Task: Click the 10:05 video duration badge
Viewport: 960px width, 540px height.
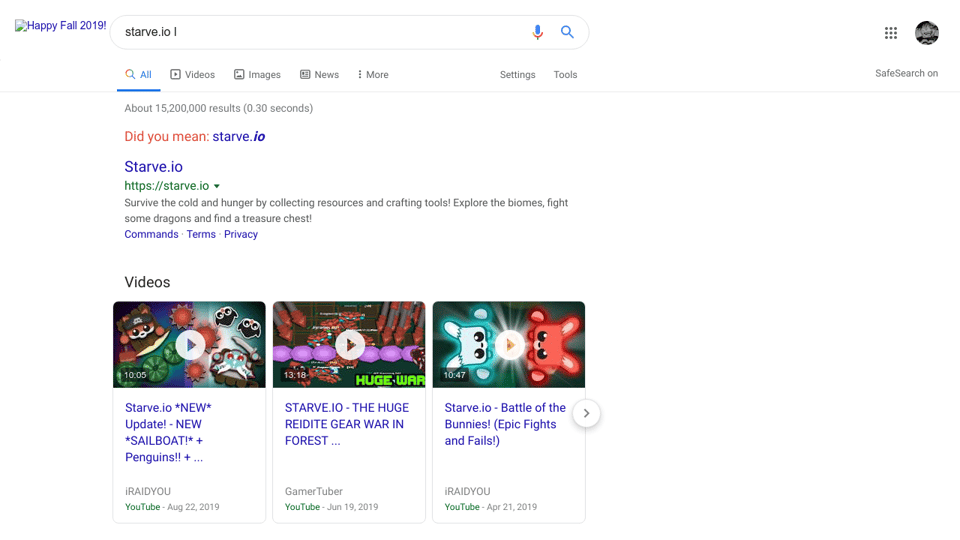Action: pos(135,375)
